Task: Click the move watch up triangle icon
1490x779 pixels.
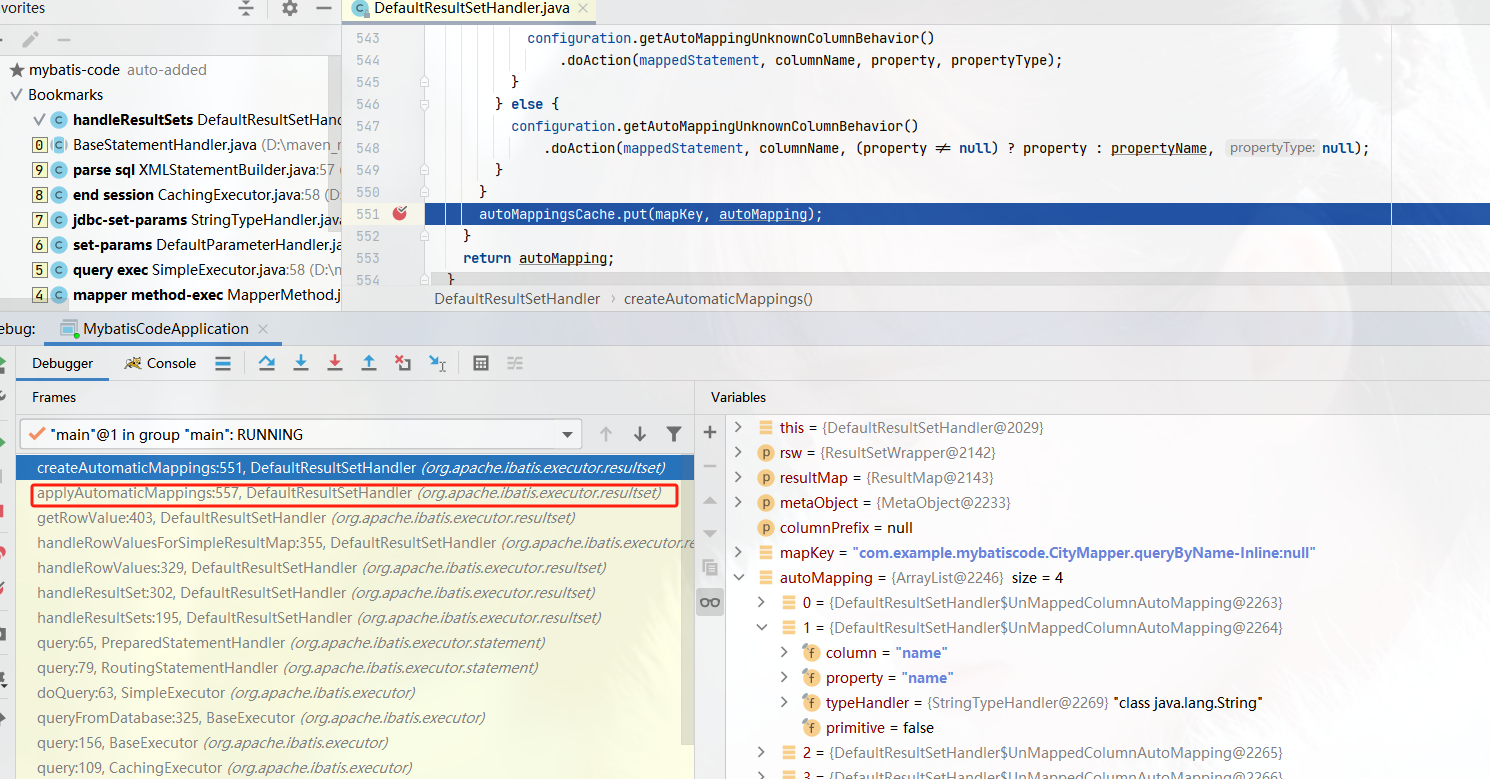Action: point(710,500)
